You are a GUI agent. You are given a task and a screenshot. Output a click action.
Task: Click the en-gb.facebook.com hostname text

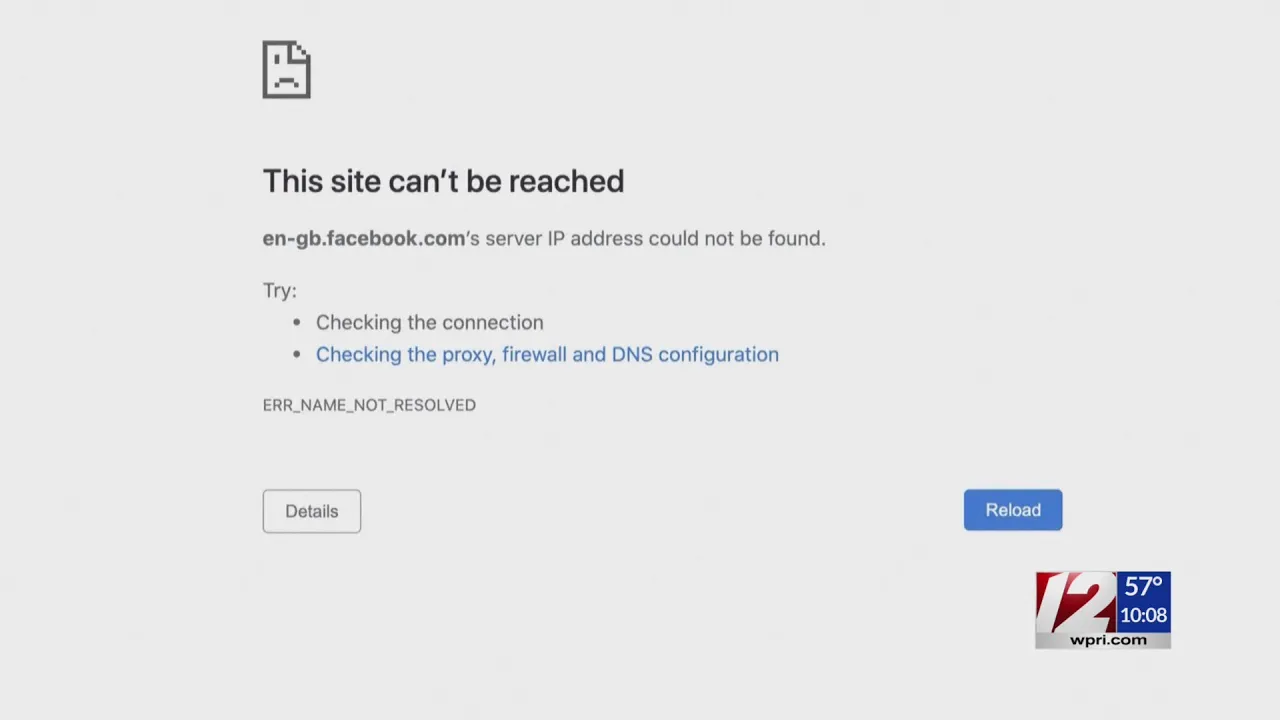click(x=364, y=238)
